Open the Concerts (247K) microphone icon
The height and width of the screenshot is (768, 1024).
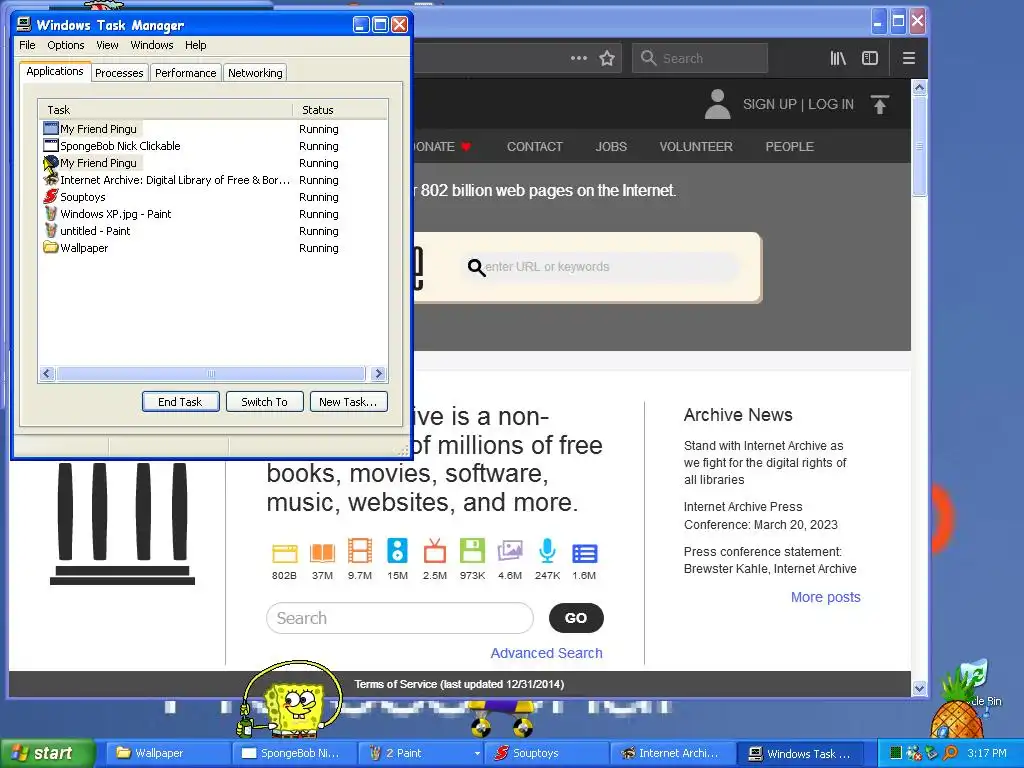(547, 551)
